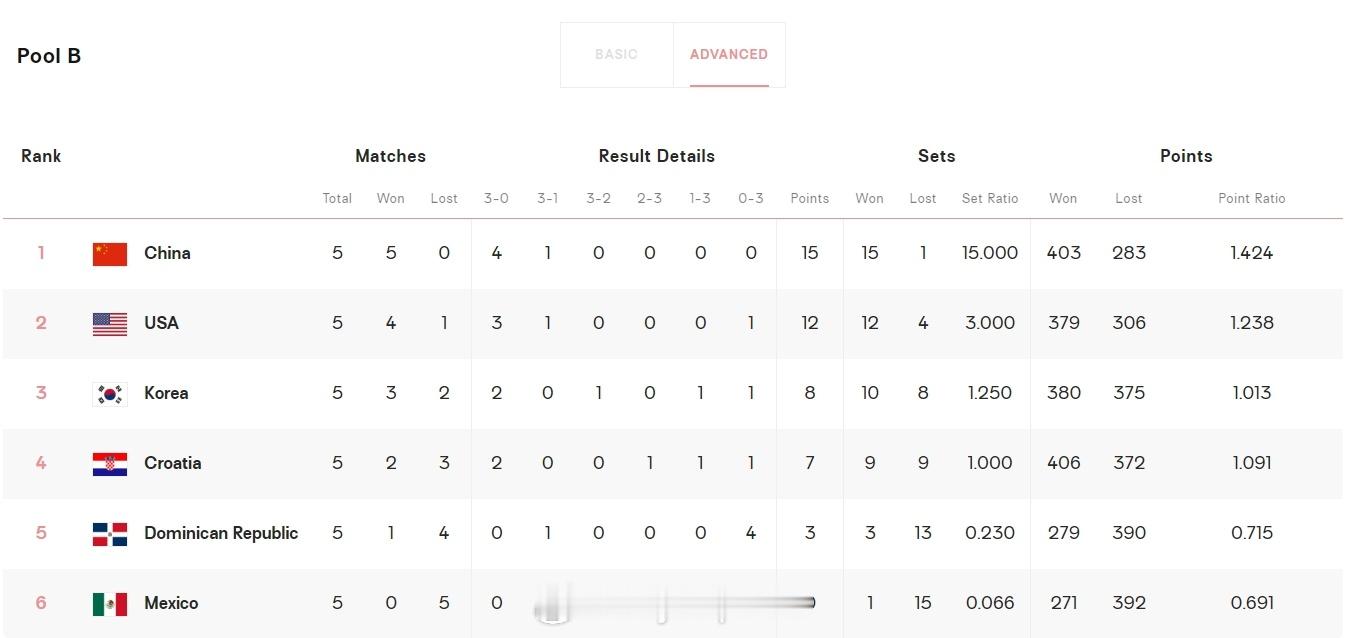The height and width of the screenshot is (638, 1348).
Task: Click the Pool B heading
Action: 49,56
